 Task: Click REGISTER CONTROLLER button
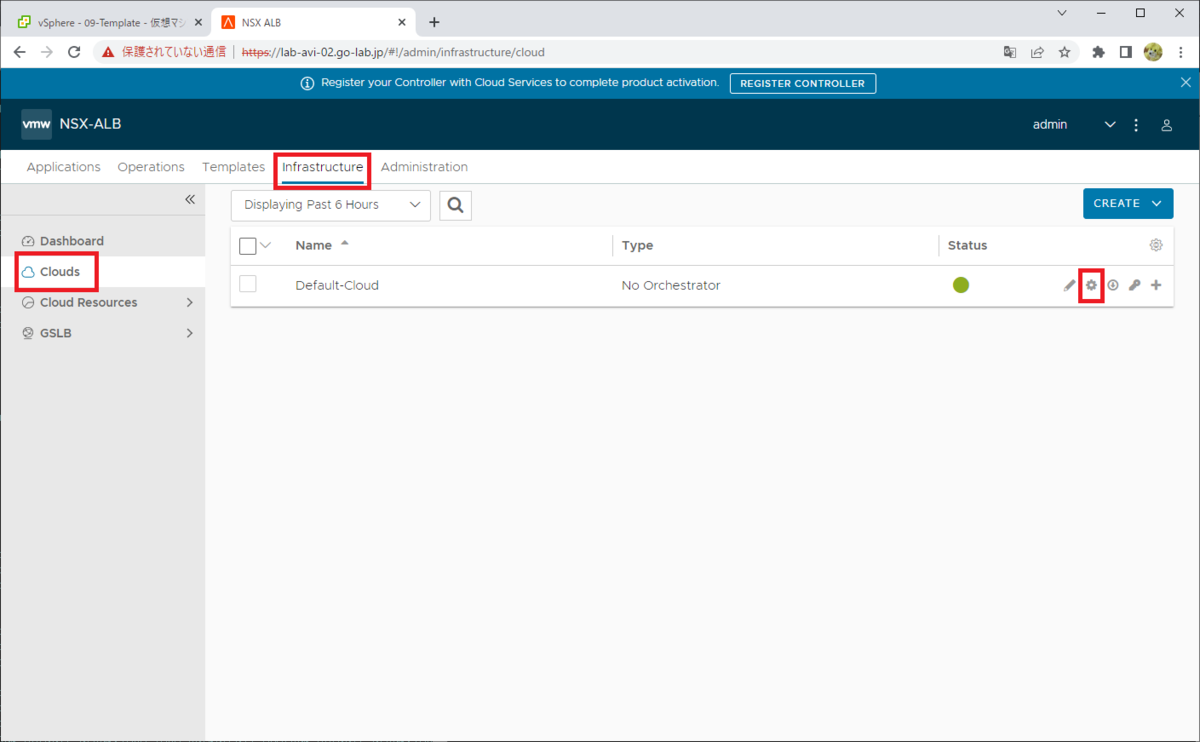[x=802, y=83]
